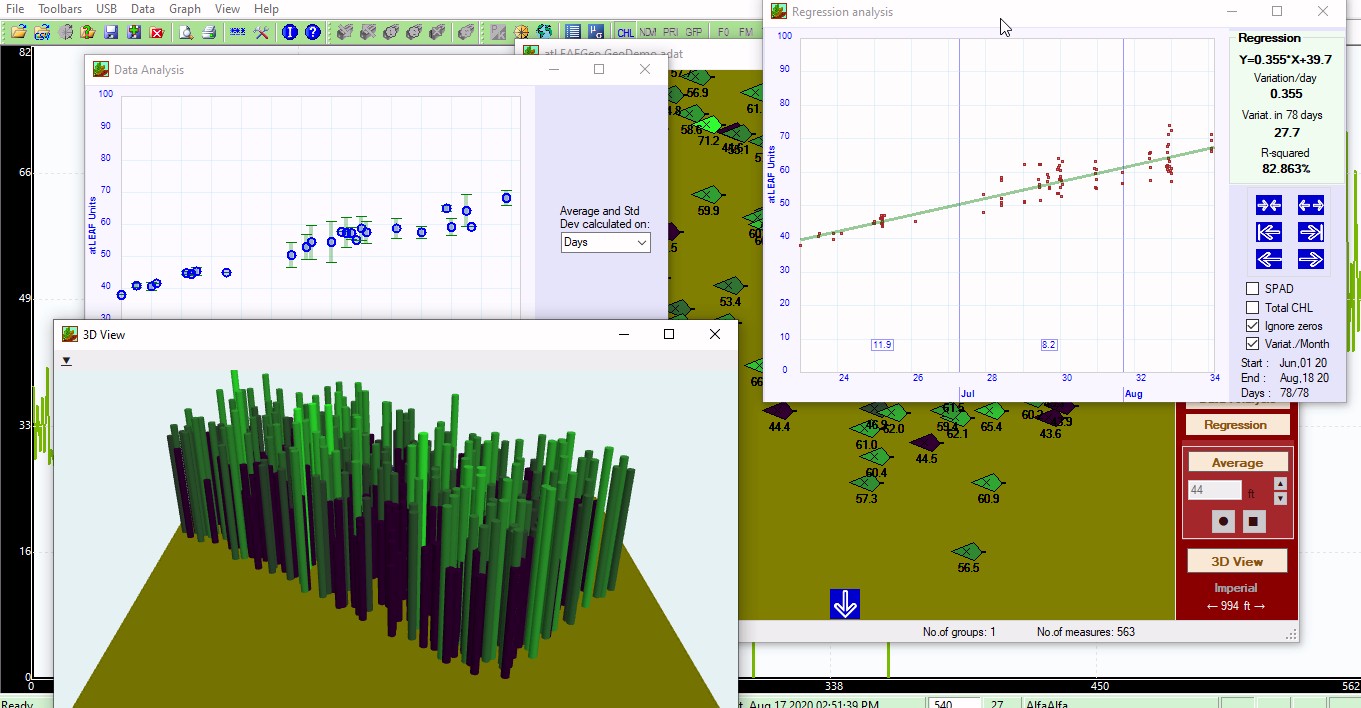Click the open file folder icon
1361x708 pixels.
click(19, 32)
